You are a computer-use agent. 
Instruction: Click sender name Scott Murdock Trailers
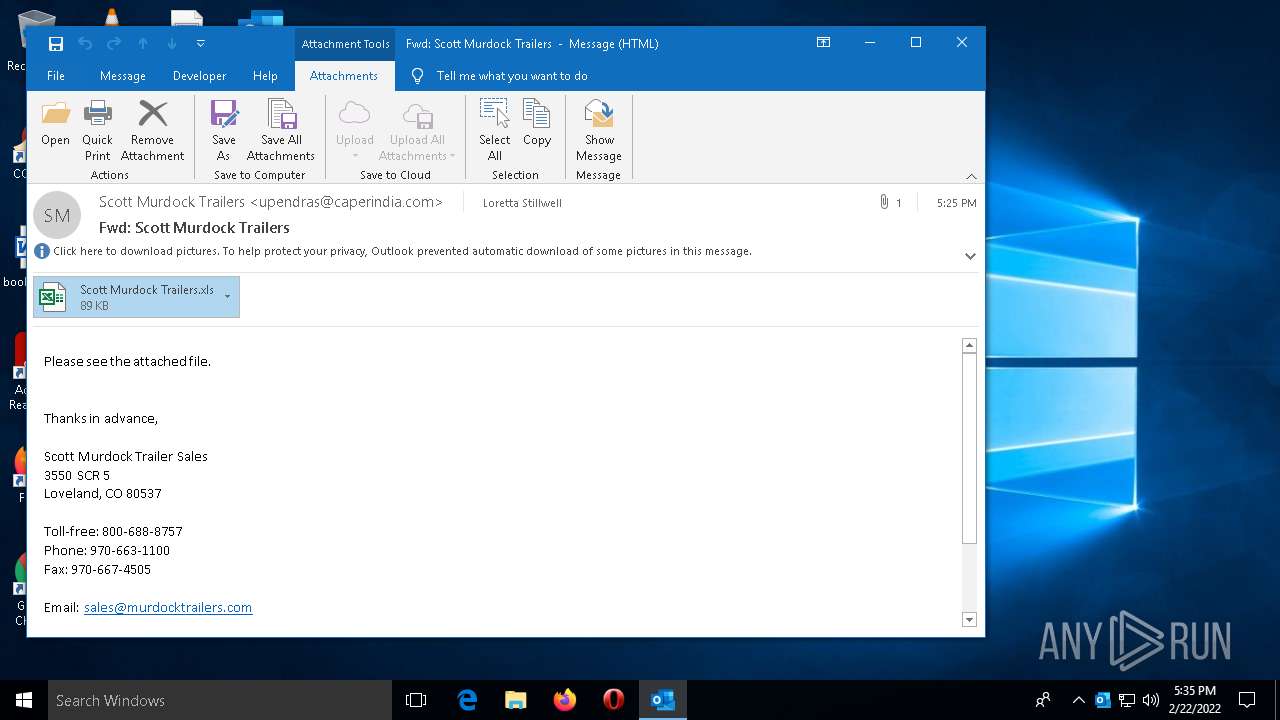click(x=271, y=202)
